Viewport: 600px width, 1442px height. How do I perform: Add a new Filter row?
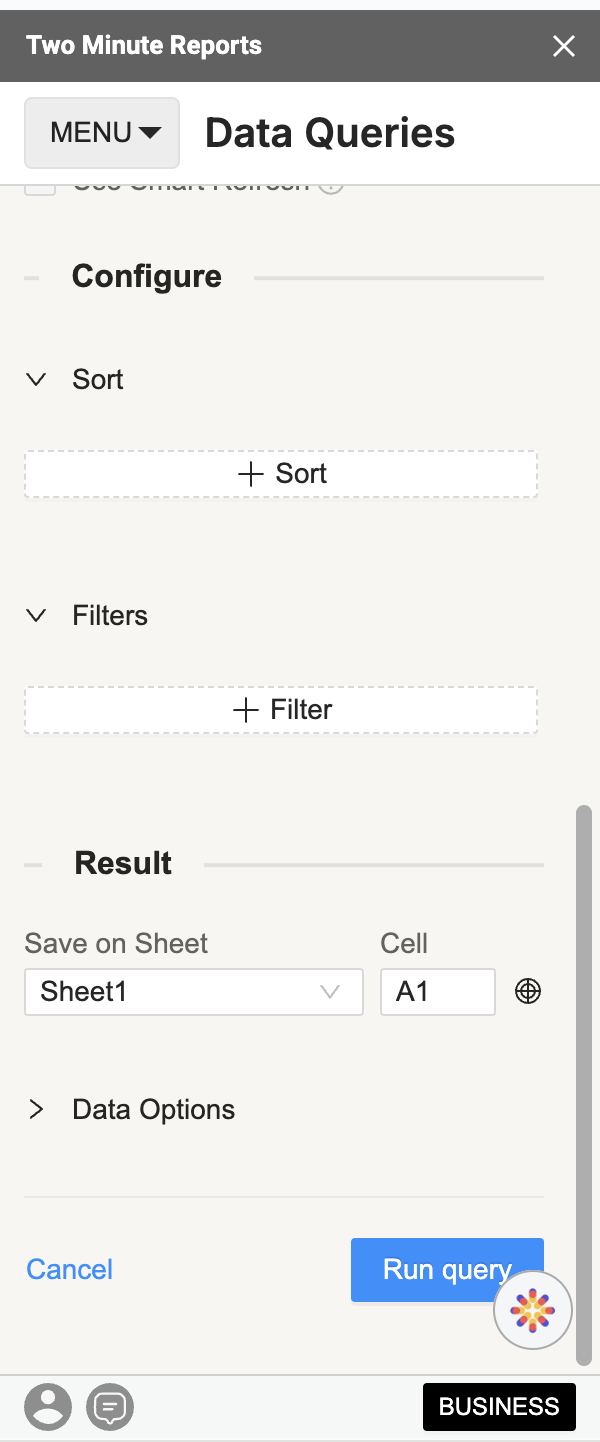point(281,710)
